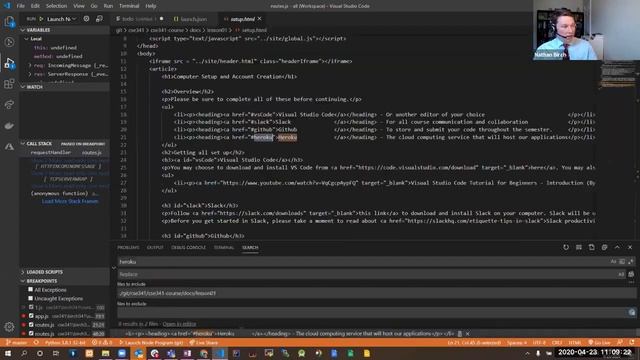Switch to the TERMINAL panel tab

click(x=224, y=247)
